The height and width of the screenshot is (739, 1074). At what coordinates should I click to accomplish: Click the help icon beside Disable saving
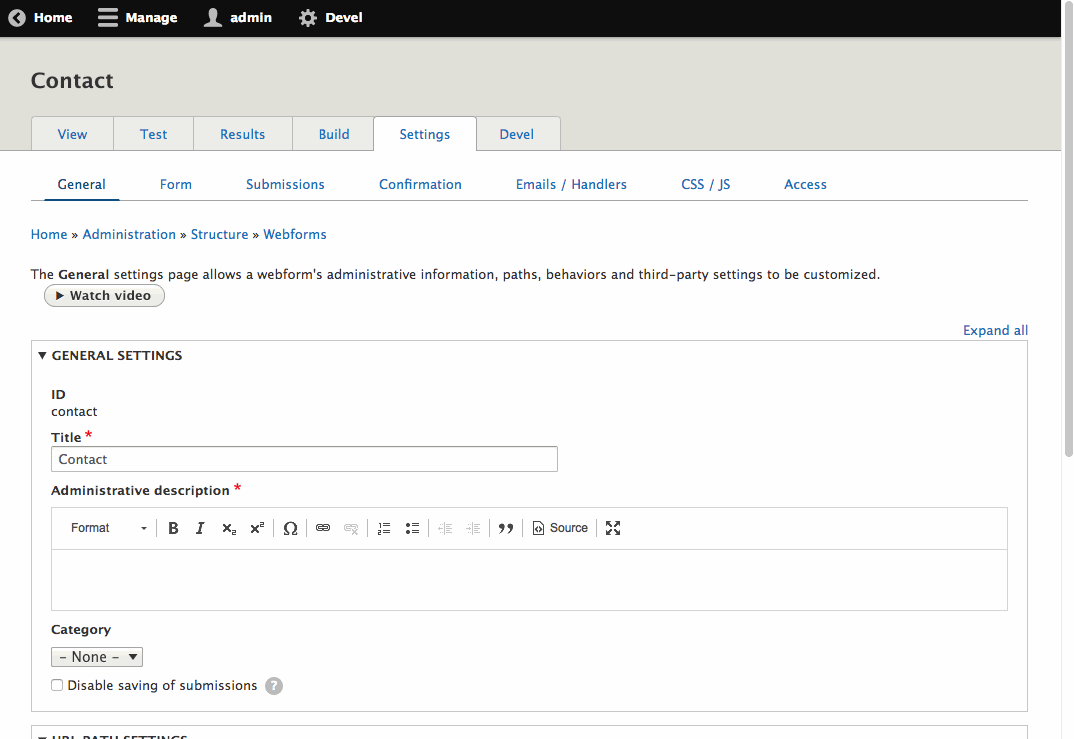point(274,686)
